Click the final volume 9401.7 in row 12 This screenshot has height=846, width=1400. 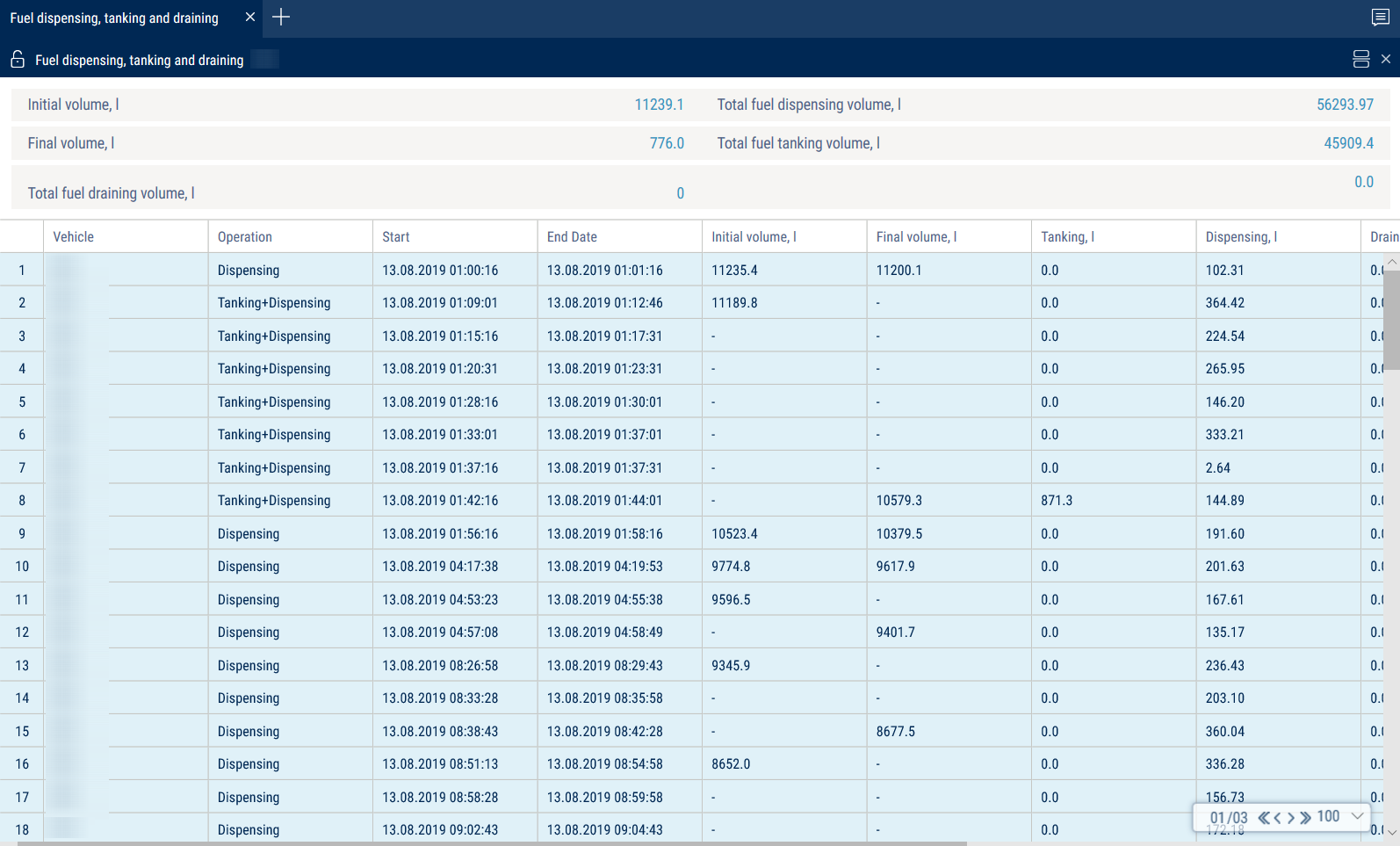pyautogui.click(x=895, y=633)
